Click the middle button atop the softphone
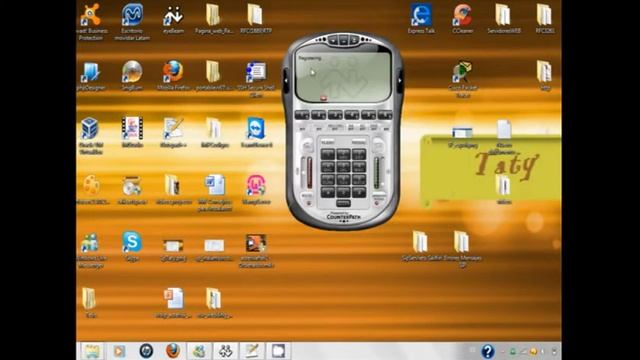The height and width of the screenshot is (360, 640). pyautogui.click(x=343, y=40)
